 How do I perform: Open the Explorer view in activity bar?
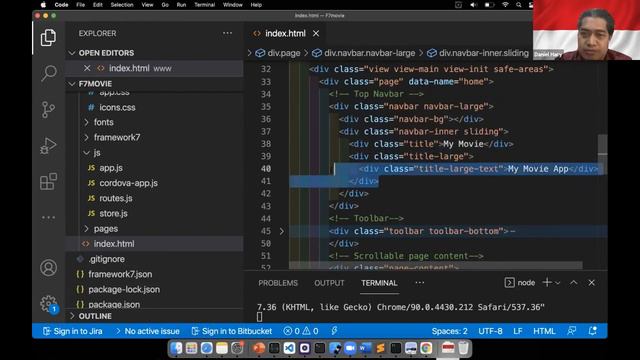pos(48,38)
